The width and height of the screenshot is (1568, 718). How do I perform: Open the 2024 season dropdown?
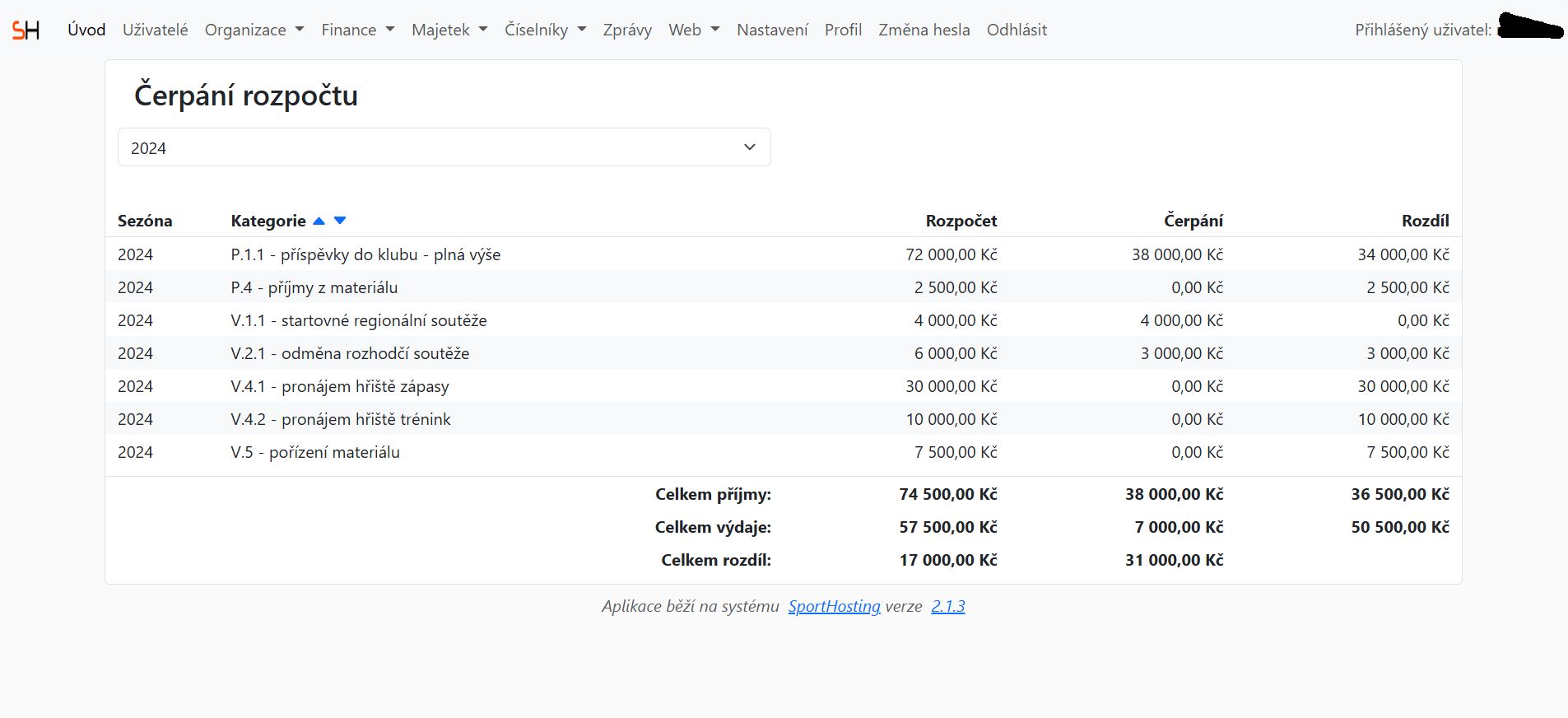click(444, 147)
